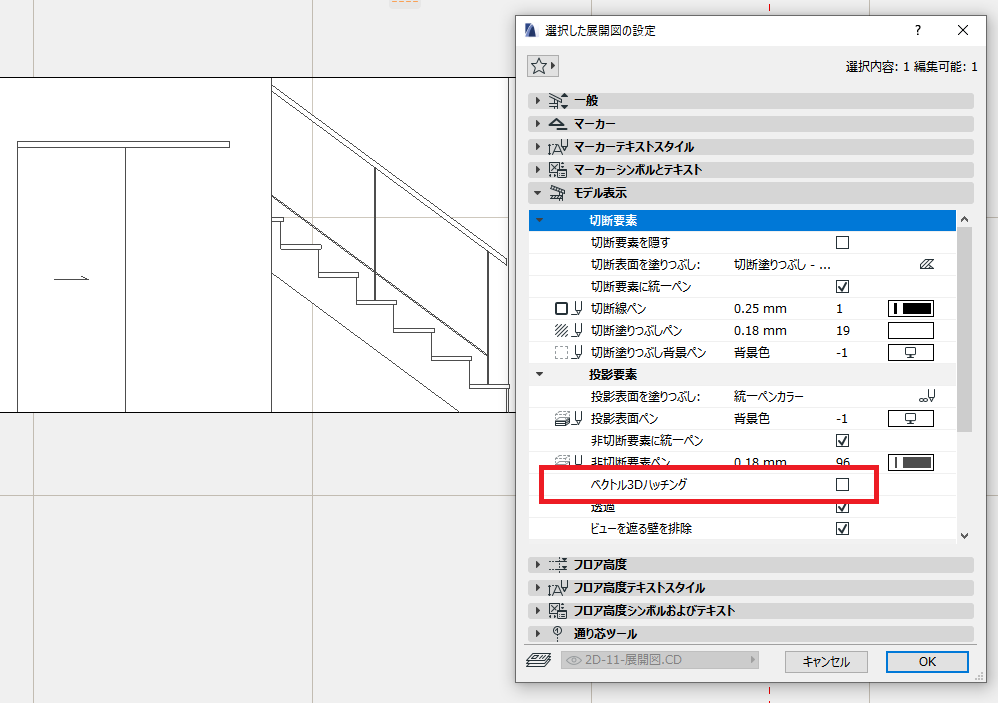The width and height of the screenshot is (998, 703).
Task: Click the フロア高度シンボルおよびテキスト panel icon
Action: click(558, 611)
